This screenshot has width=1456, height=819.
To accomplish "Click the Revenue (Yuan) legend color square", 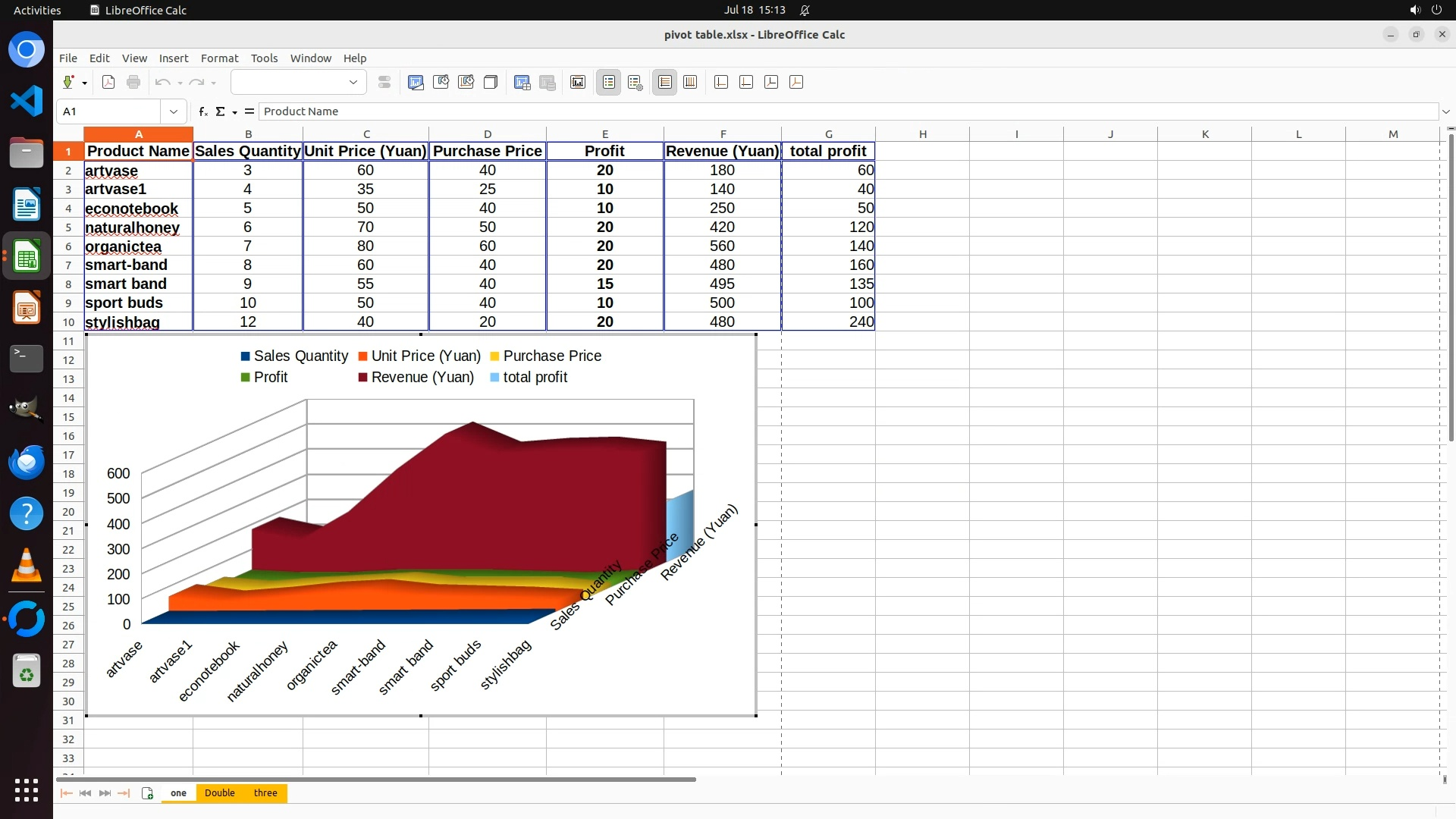I will 362,378.
